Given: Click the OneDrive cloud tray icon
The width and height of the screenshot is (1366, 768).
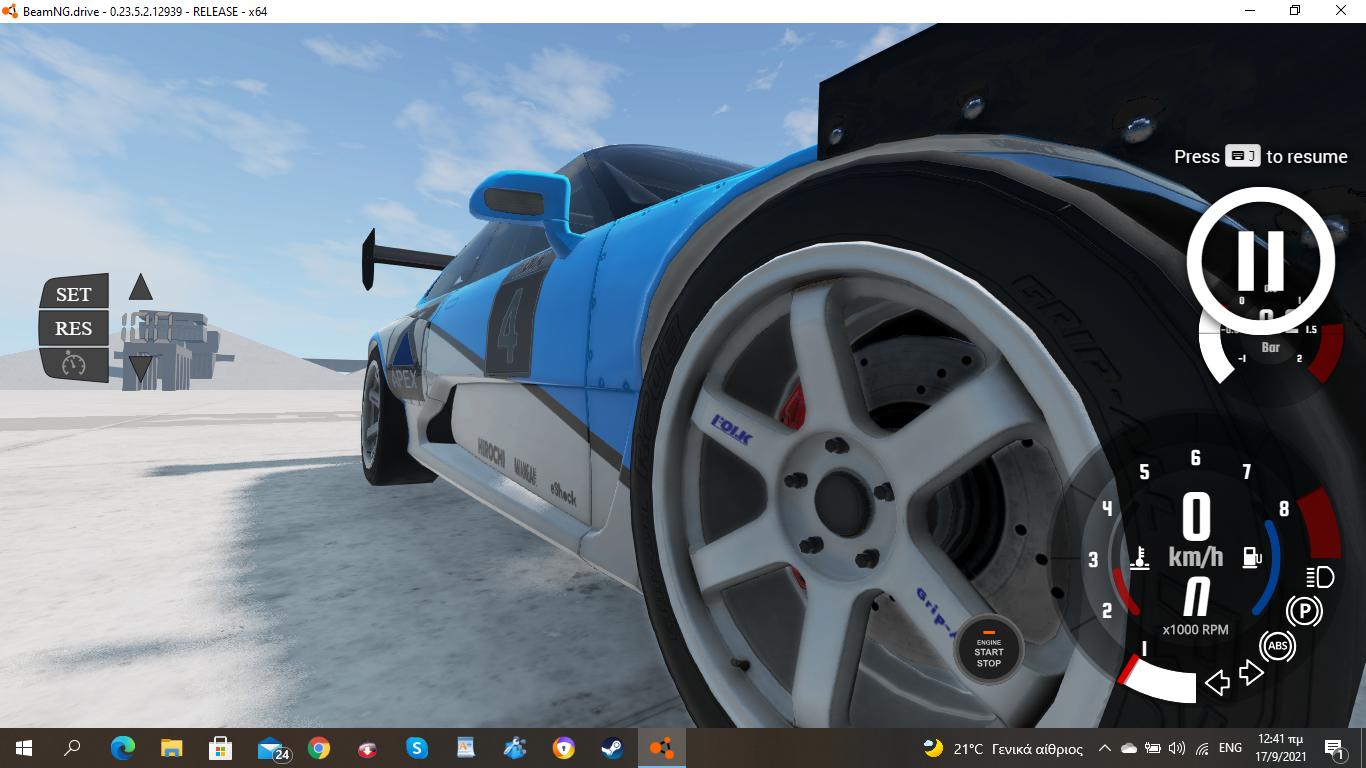Looking at the screenshot, I should tap(1129, 748).
